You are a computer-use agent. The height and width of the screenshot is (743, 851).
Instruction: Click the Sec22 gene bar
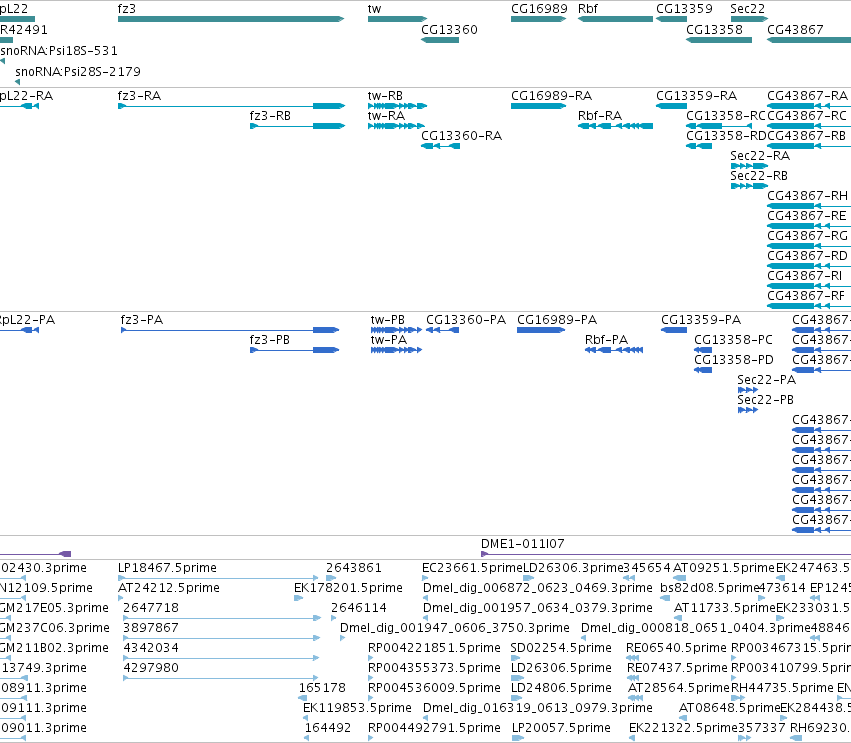749,19
